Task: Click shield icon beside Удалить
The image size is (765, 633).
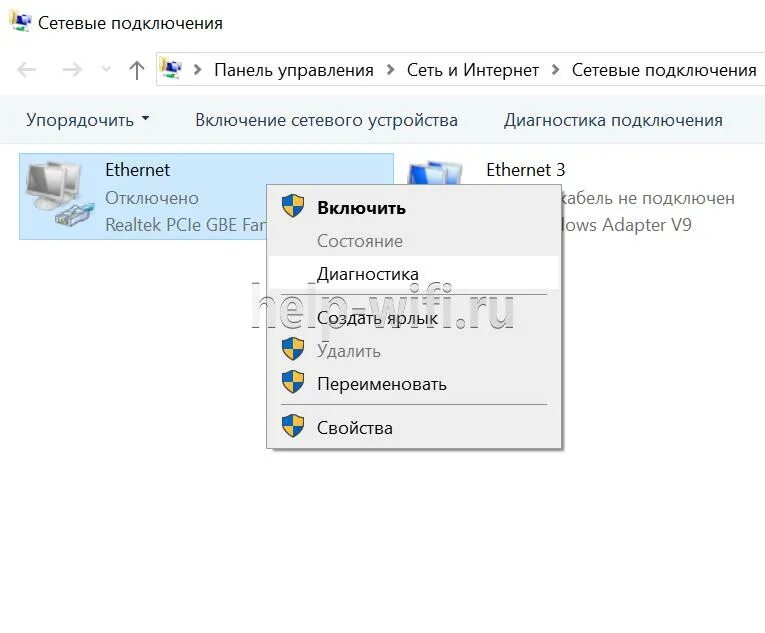Action: [x=293, y=348]
